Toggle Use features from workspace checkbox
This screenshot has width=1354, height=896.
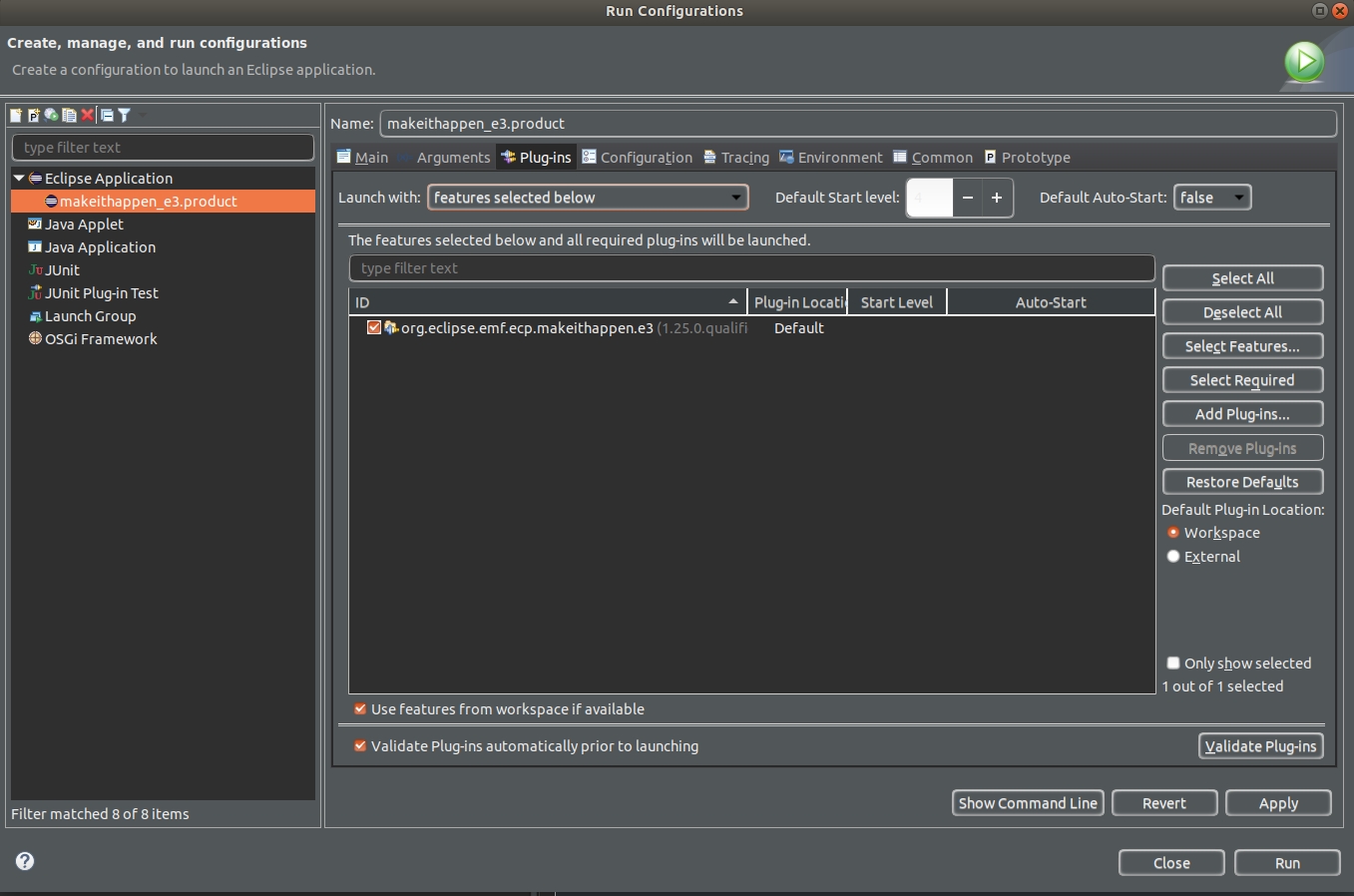pyautogui.click(x=360, y=709)
